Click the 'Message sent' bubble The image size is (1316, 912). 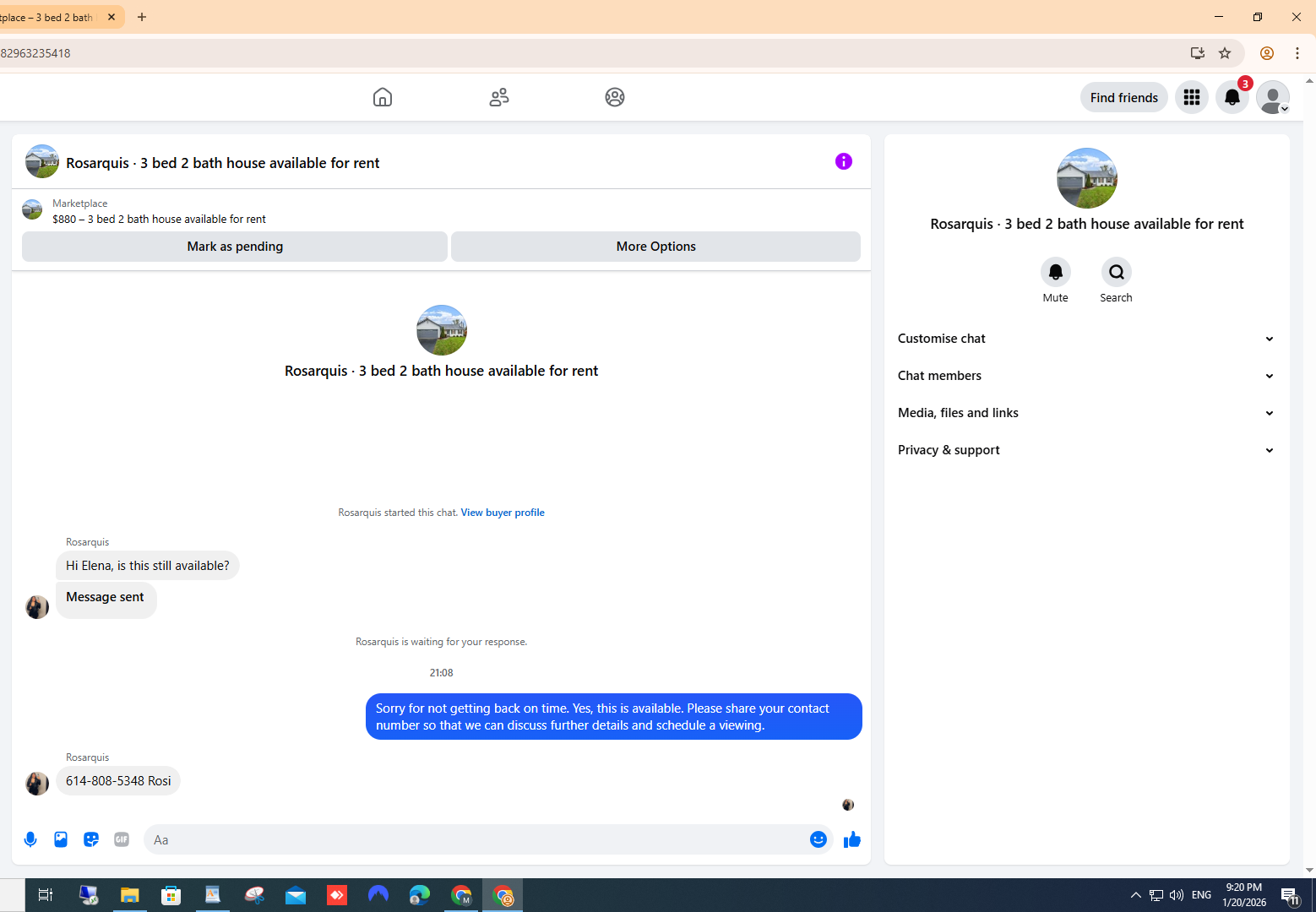click(x=106, y=600)
